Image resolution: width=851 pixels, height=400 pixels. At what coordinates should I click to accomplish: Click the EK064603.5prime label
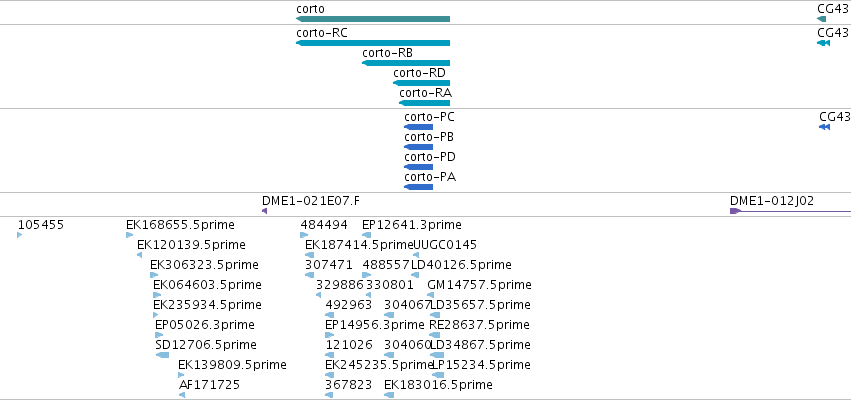(207, 285)
